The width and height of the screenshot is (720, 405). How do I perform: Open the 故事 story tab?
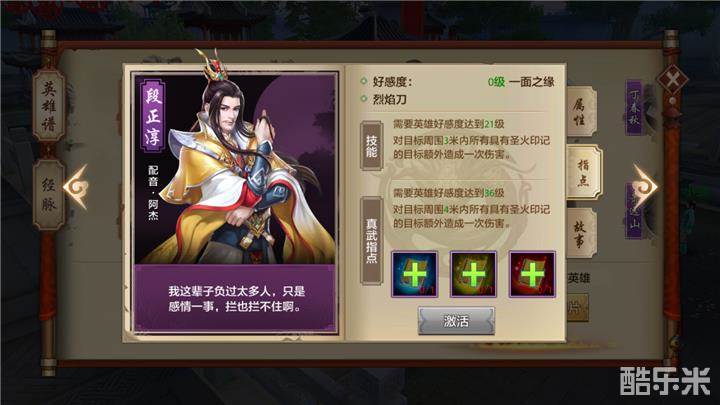tap(580, 233)
